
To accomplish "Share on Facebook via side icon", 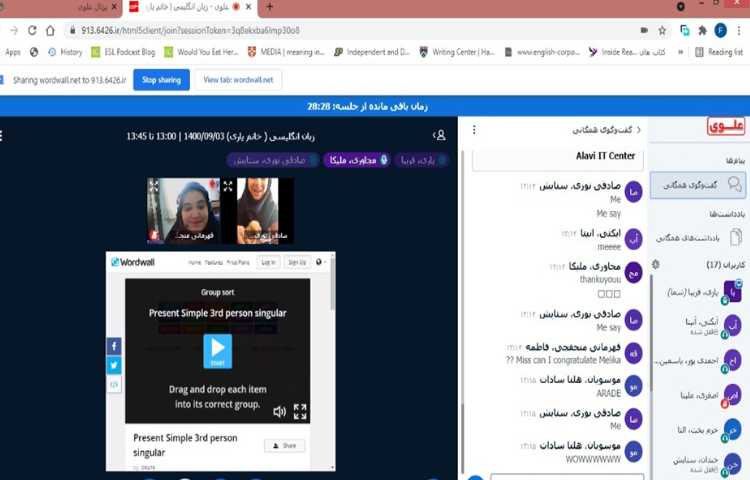I will 114,346.
